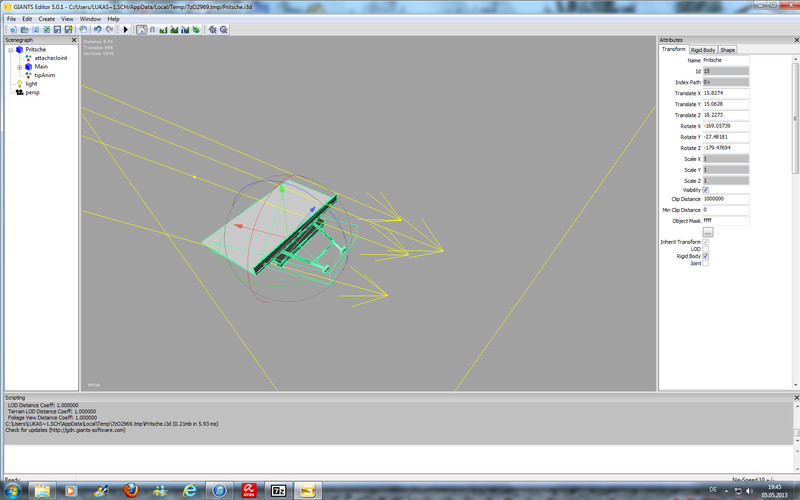Click the Pritsche blue cube icon

[x=19, y=49]
